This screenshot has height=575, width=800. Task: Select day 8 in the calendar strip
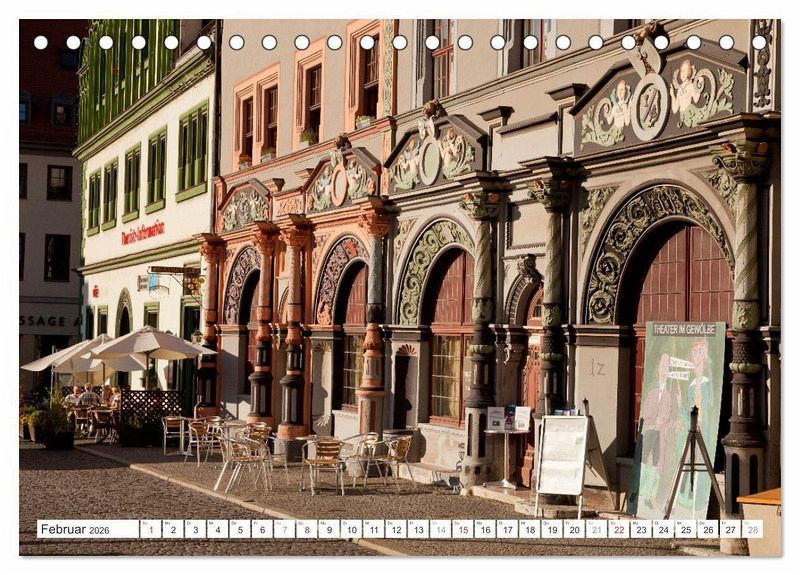click(x=307, y=529)
